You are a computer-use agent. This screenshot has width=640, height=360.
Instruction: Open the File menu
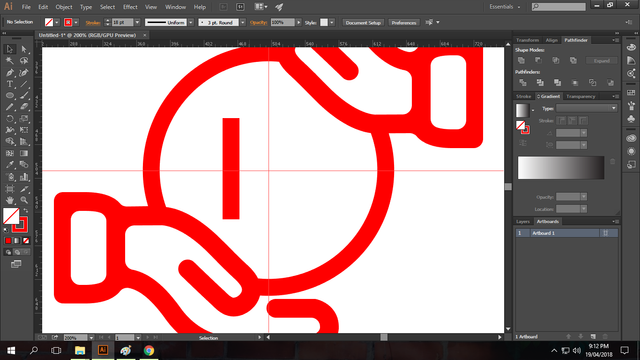(26, 7)
